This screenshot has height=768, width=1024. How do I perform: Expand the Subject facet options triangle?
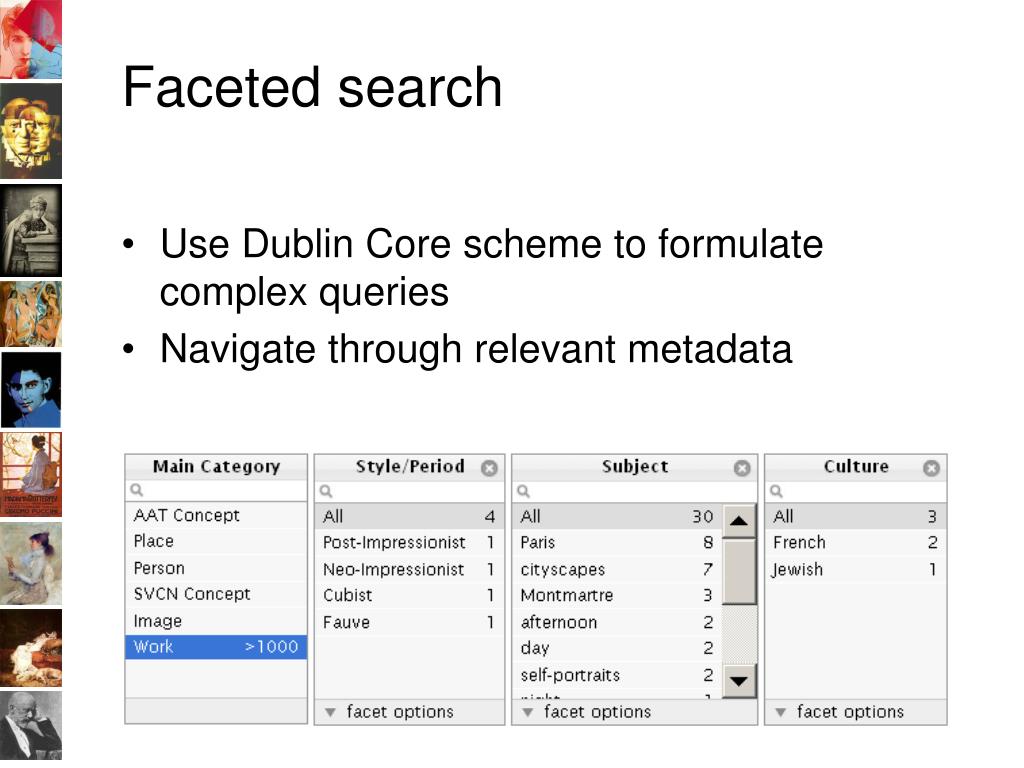tap(528, 712)
